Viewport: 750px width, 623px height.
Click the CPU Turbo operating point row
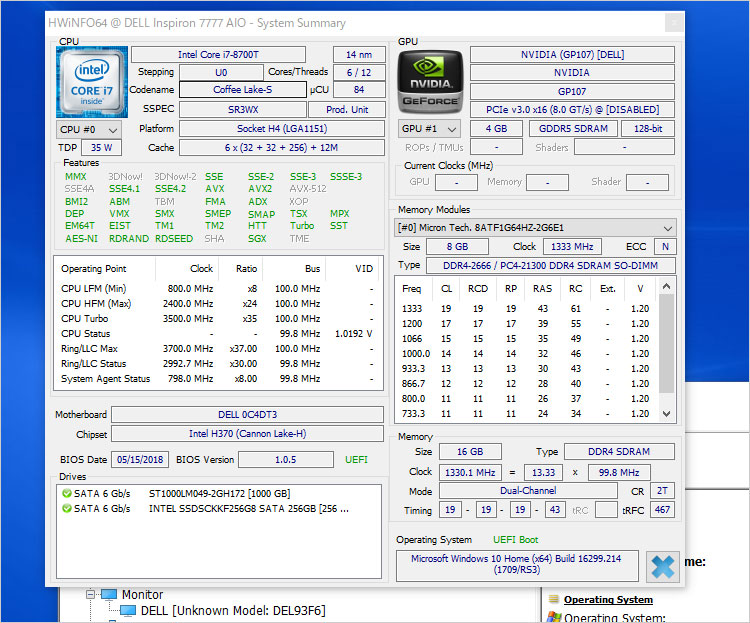tap(217, 319)
